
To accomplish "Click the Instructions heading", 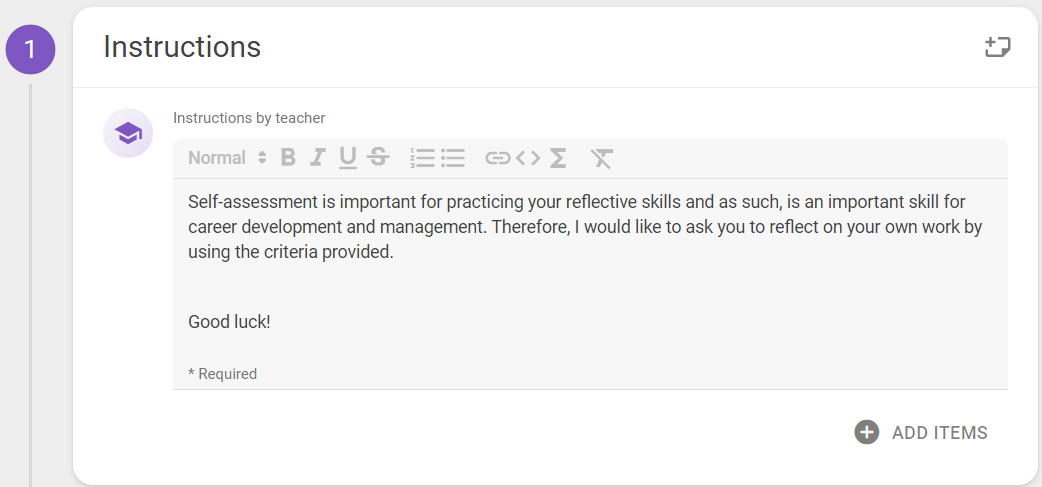I will point(182,47).
